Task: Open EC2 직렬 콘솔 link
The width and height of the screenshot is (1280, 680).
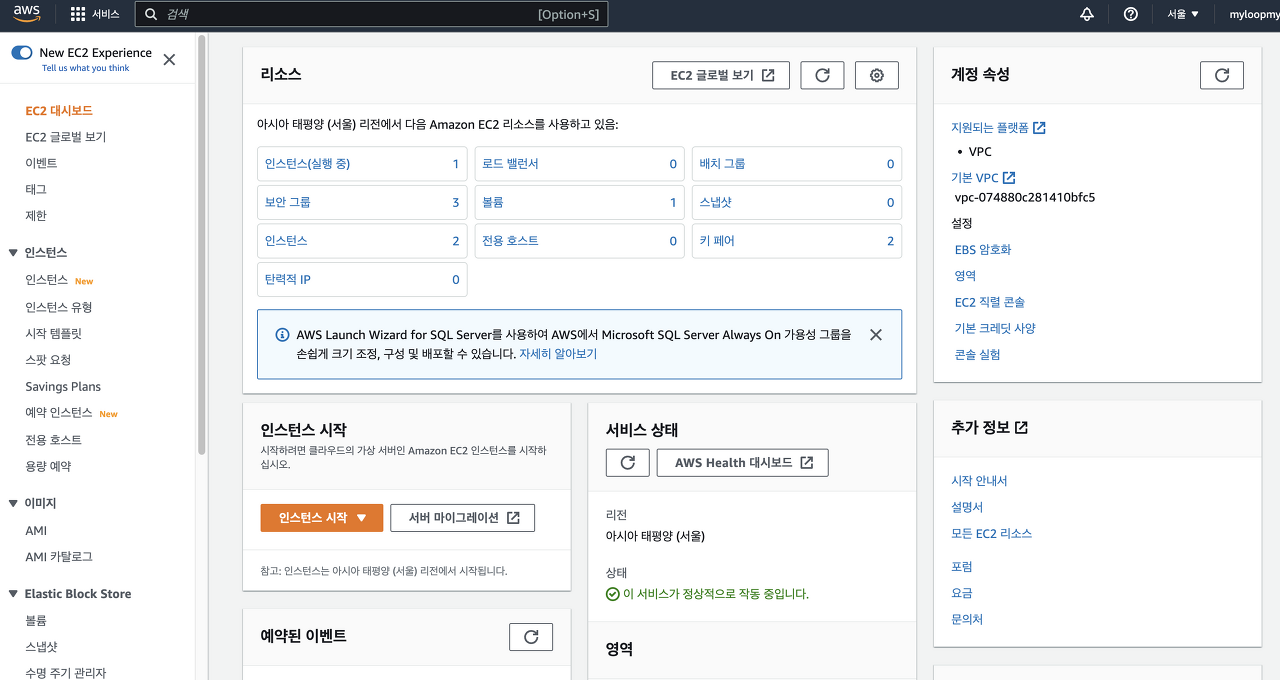Action: [x=990, y=302]
